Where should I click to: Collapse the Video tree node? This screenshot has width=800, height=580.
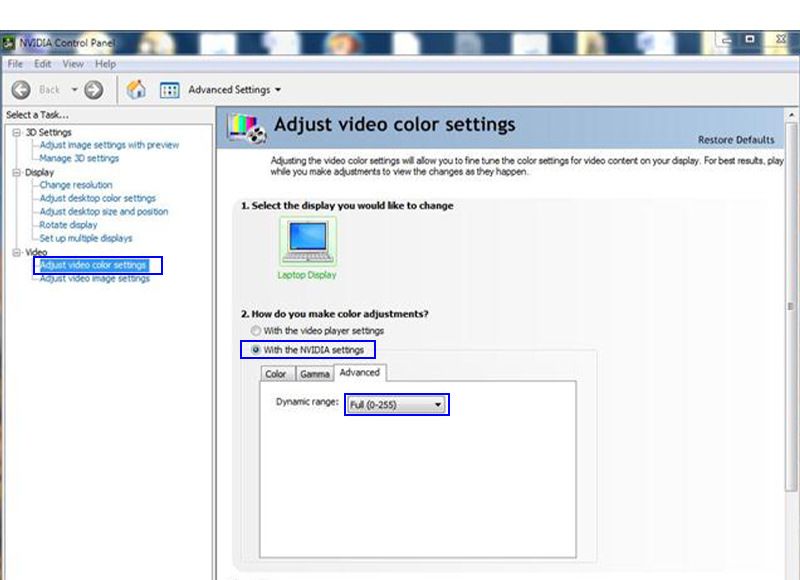tap(16, 252)
